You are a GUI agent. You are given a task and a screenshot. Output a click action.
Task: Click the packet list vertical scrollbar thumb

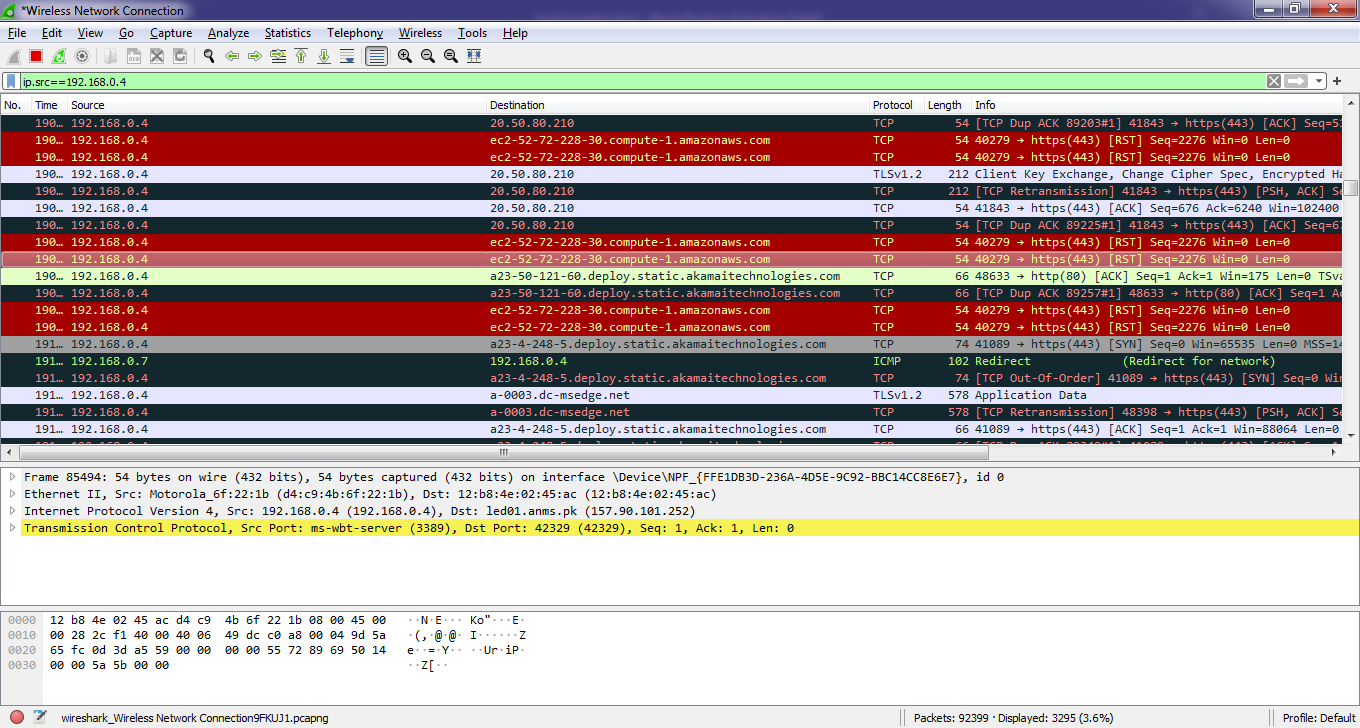[x=1351, y=188]
